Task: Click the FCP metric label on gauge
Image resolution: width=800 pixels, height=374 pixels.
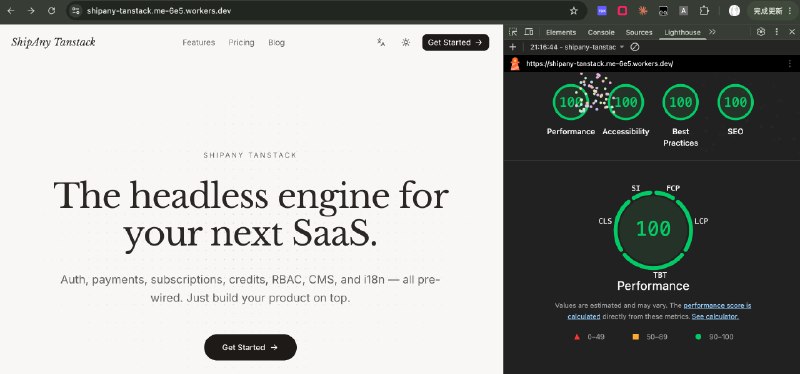Action: [673, 188]
